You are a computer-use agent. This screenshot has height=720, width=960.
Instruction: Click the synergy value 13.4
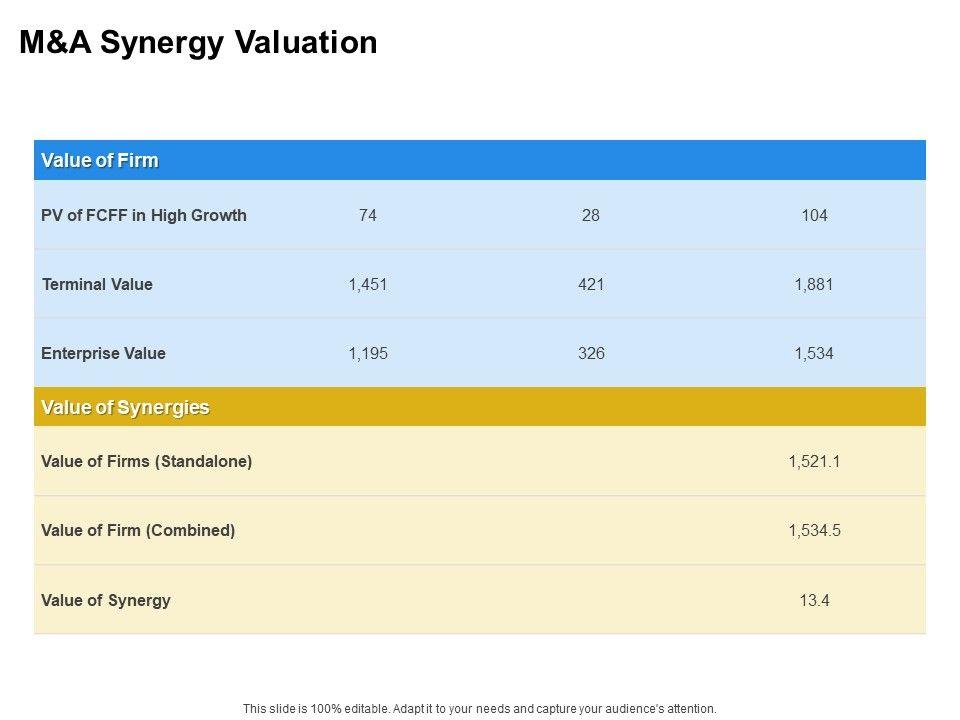[814, 601]
